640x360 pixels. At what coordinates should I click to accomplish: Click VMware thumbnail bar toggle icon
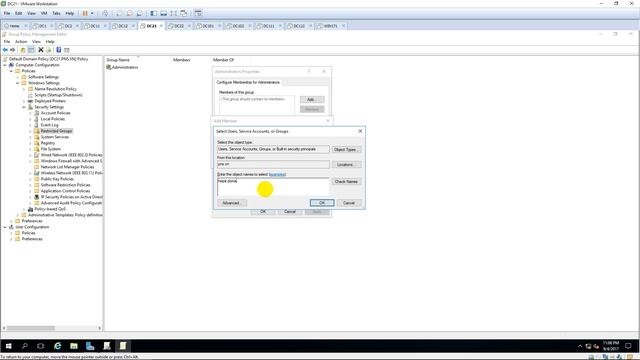[164, 13]
